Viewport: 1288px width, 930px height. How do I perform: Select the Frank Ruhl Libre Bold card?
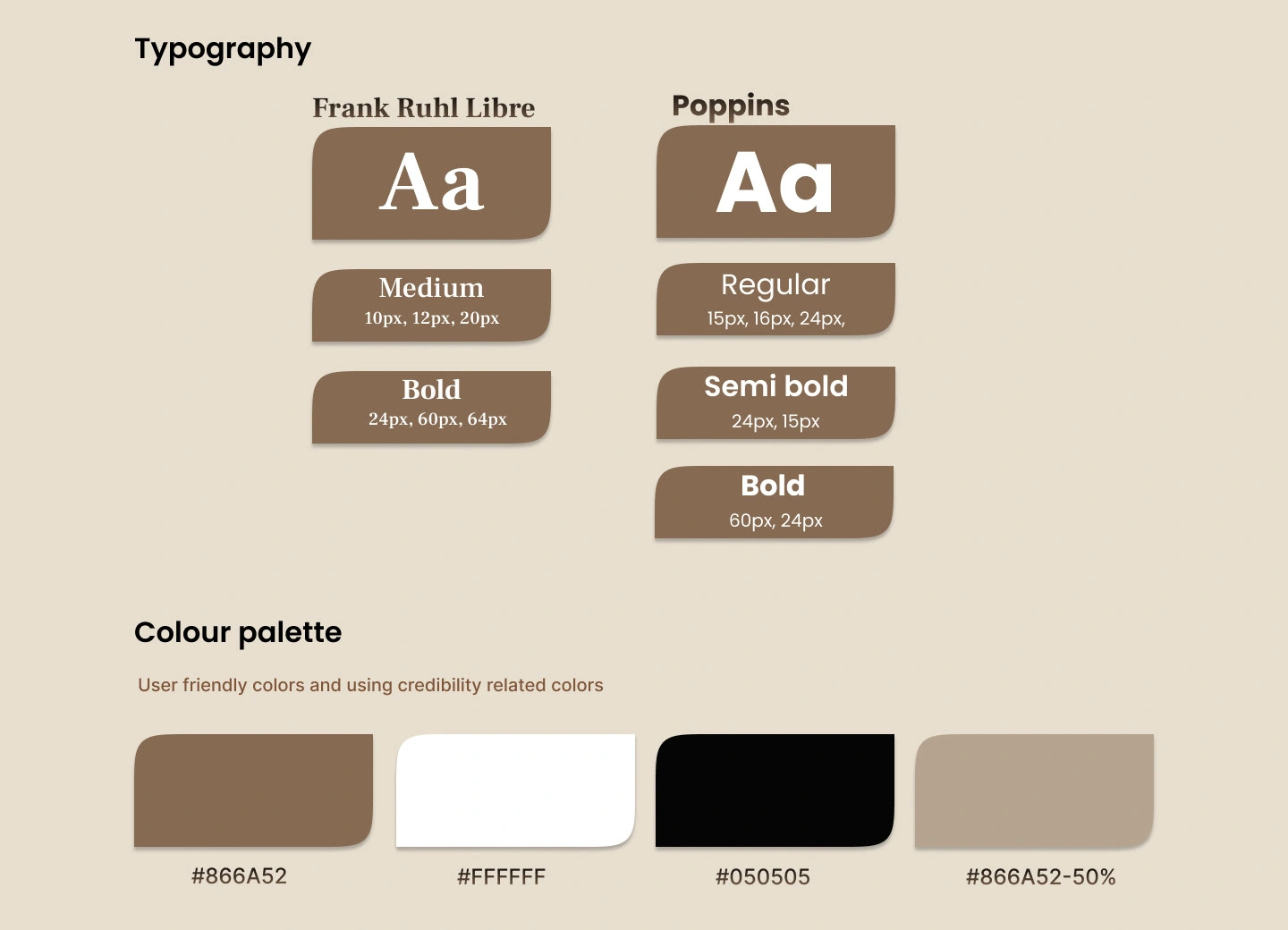[x=431, y=407]
